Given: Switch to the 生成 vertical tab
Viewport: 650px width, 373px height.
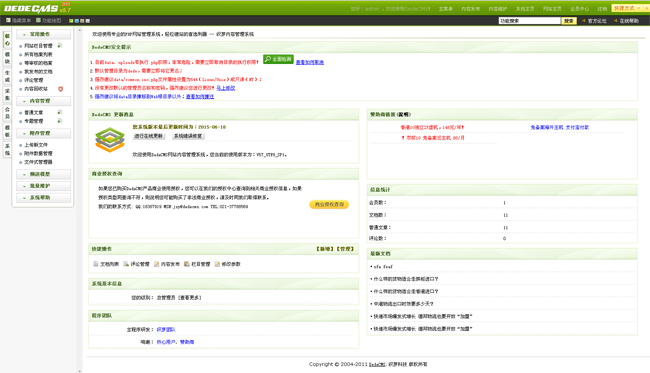Looking at the screenshot, I should 7,76.
